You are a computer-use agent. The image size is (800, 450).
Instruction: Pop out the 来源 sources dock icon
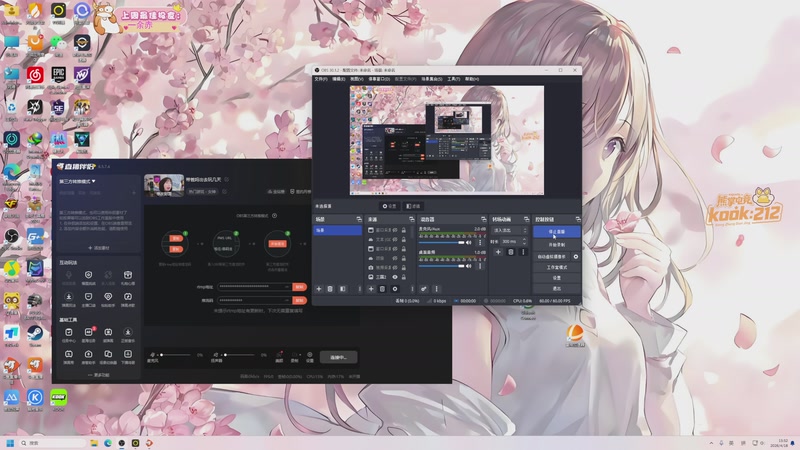click(x=412, y=219)
